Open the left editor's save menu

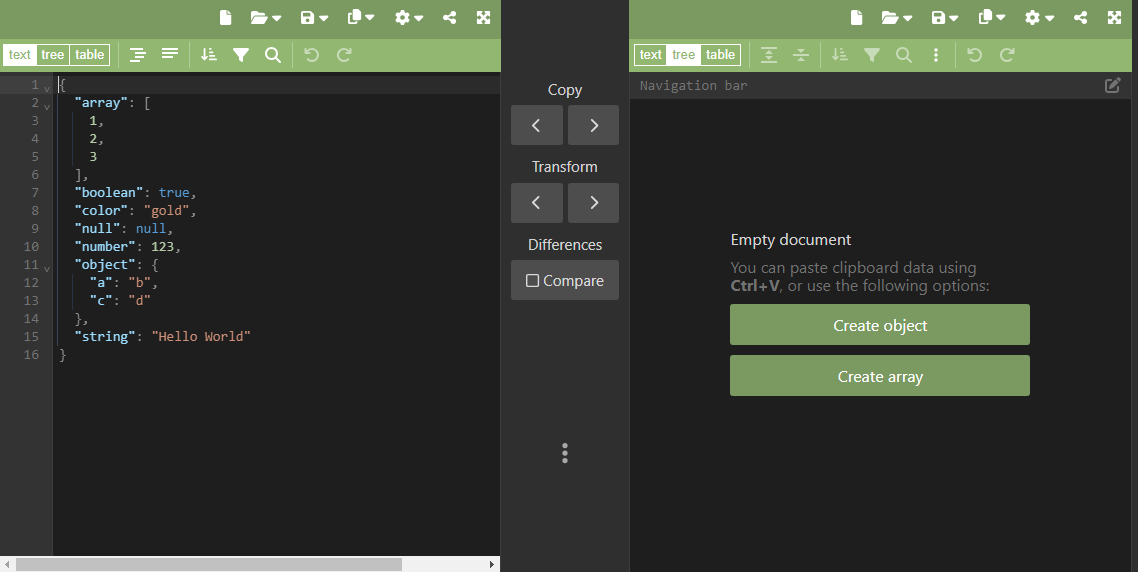pos(314,17)
